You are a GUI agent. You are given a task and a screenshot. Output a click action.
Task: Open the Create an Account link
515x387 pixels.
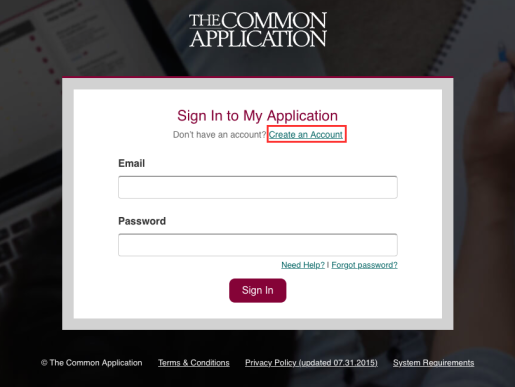pos(306,134)
